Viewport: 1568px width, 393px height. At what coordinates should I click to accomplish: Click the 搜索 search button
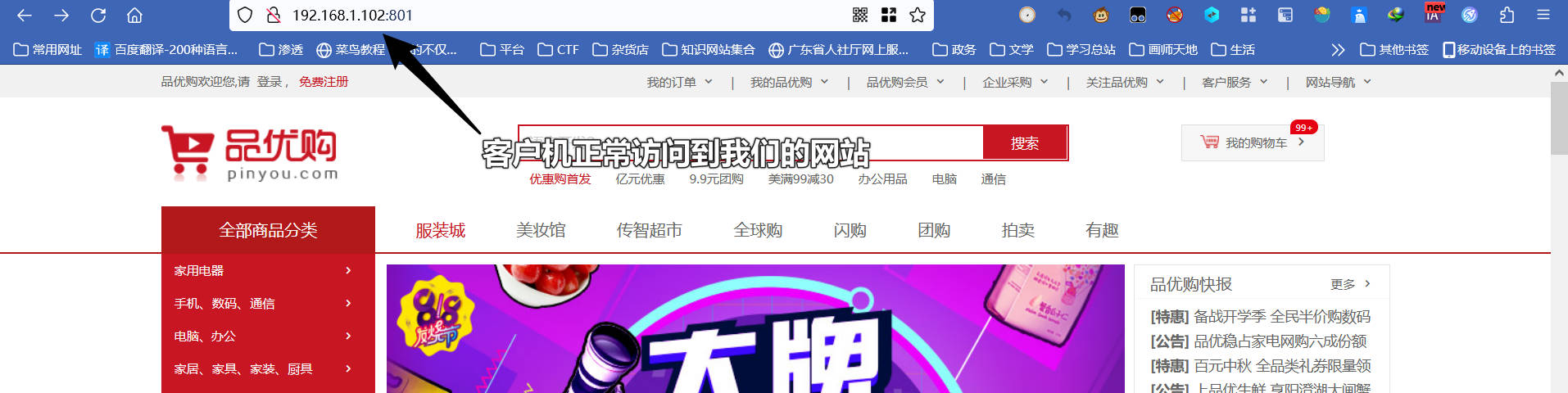[x=1025, y=143]
